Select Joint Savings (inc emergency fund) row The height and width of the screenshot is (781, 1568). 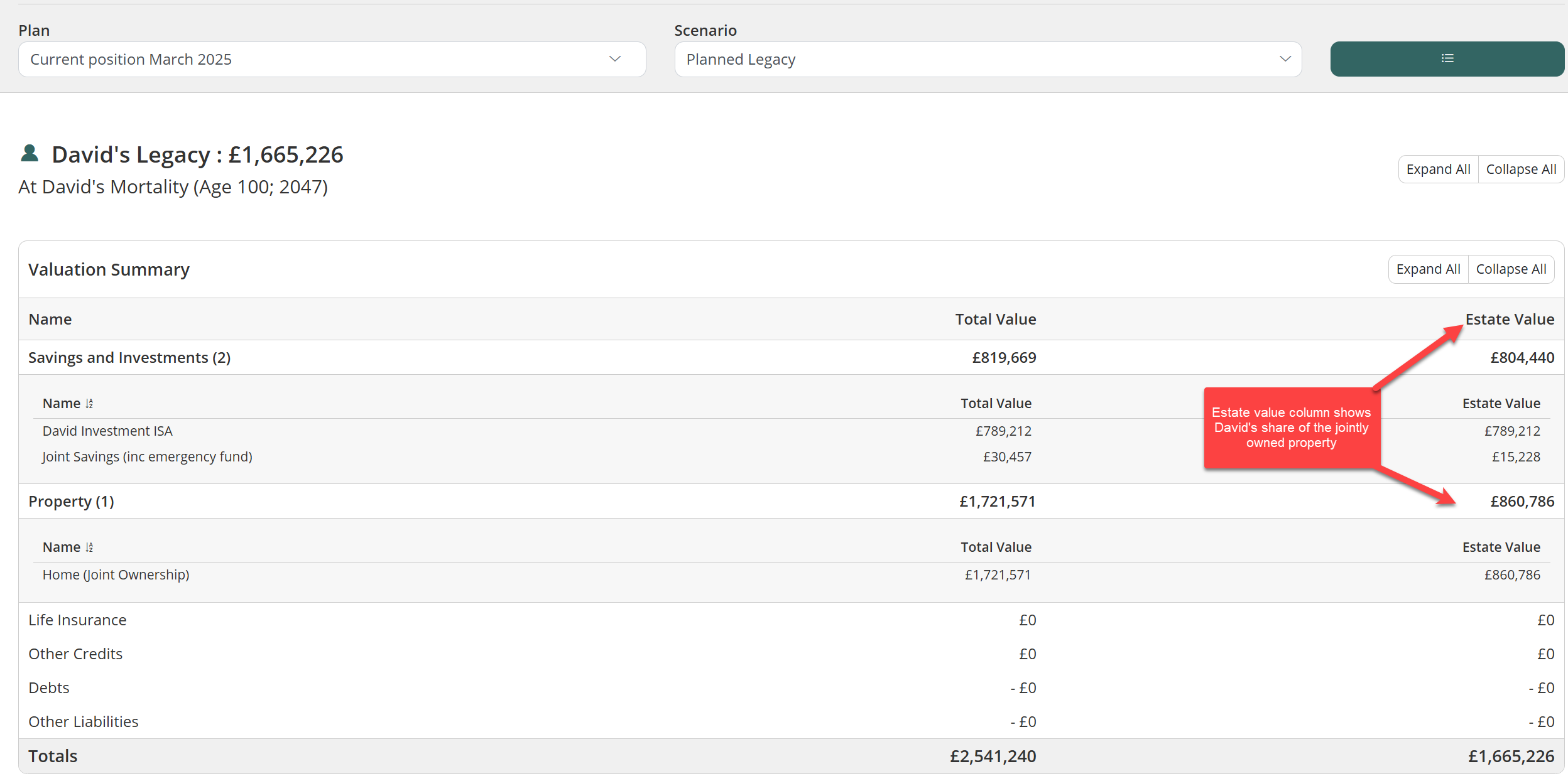tap(147, 457)
